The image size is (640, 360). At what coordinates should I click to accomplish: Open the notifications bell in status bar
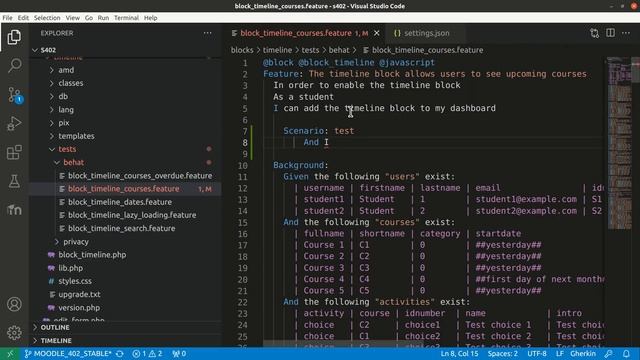coord(626,353)
